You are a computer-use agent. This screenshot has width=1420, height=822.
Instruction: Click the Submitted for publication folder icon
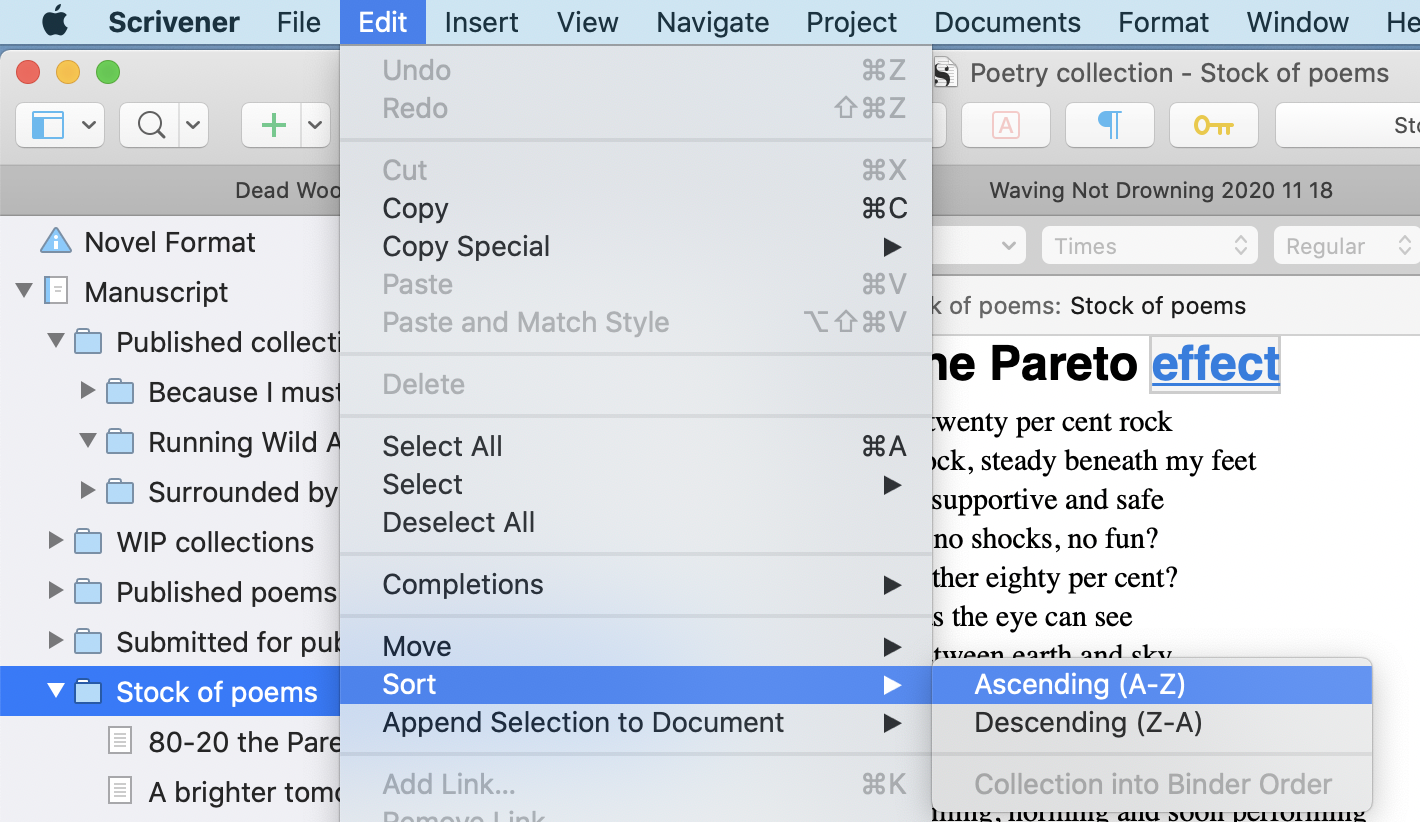point(88,642)
